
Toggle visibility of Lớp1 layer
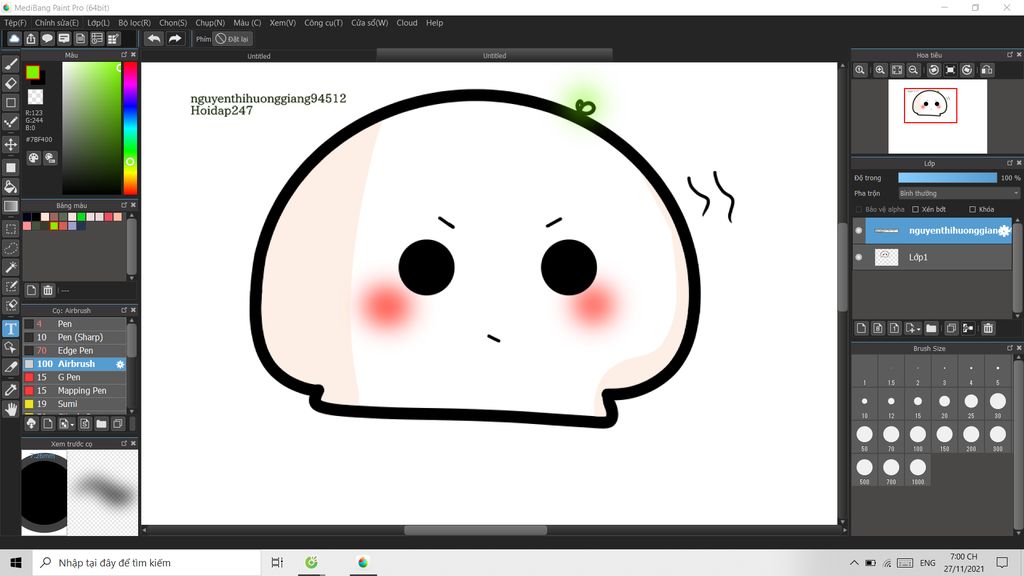pyautogui.click(x=859, y=257)
